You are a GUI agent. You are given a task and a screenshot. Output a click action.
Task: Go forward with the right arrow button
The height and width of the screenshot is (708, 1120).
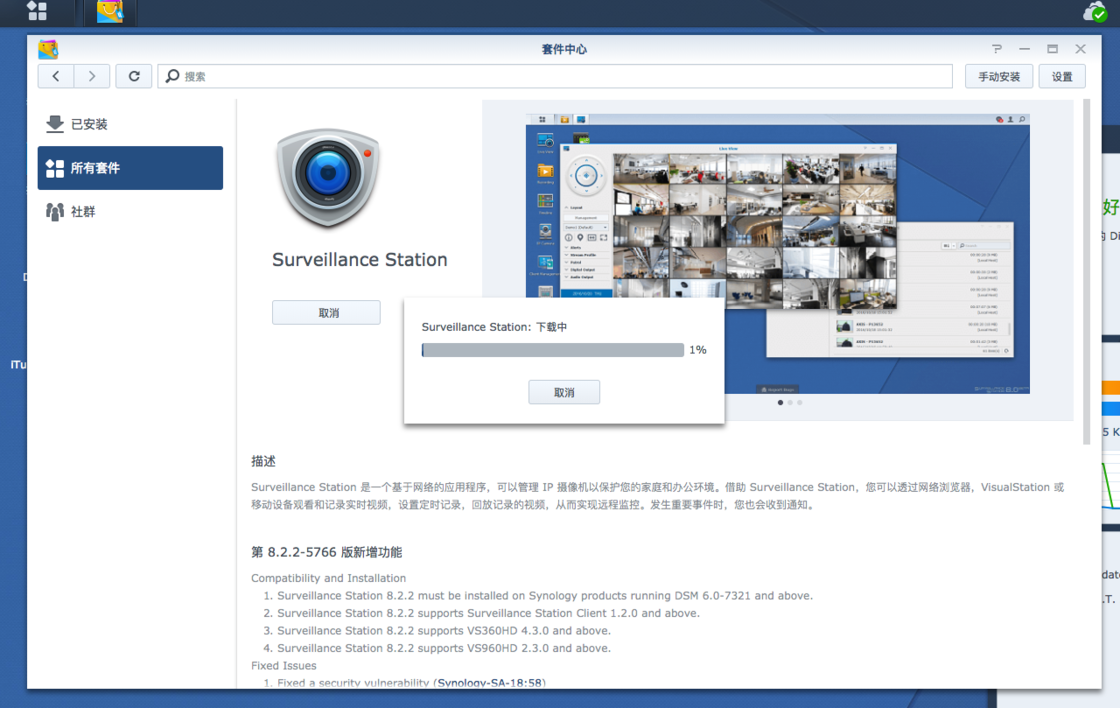(x=92, y=76)
